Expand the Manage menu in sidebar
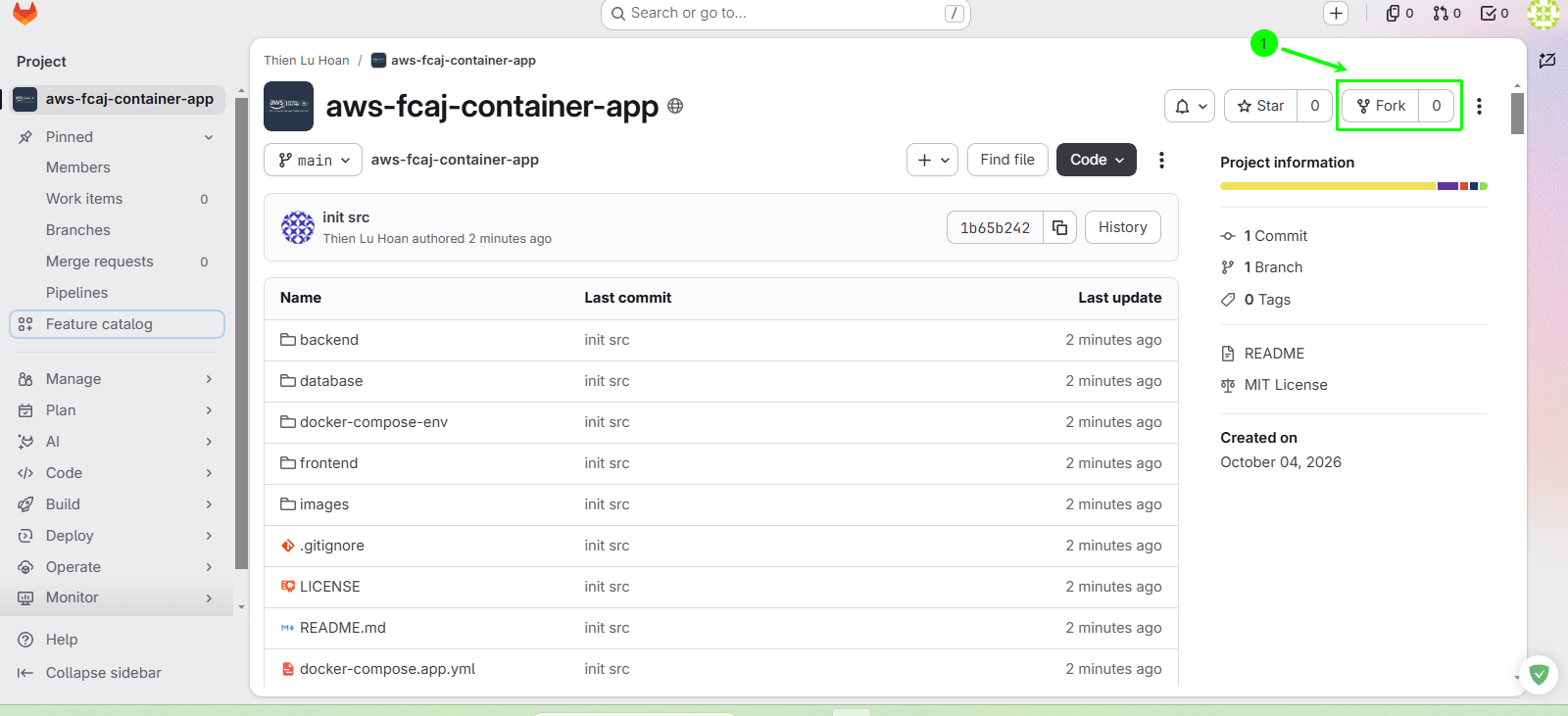Image resolution: width=1568 pixels, height=716 pixels. (117, 379)
